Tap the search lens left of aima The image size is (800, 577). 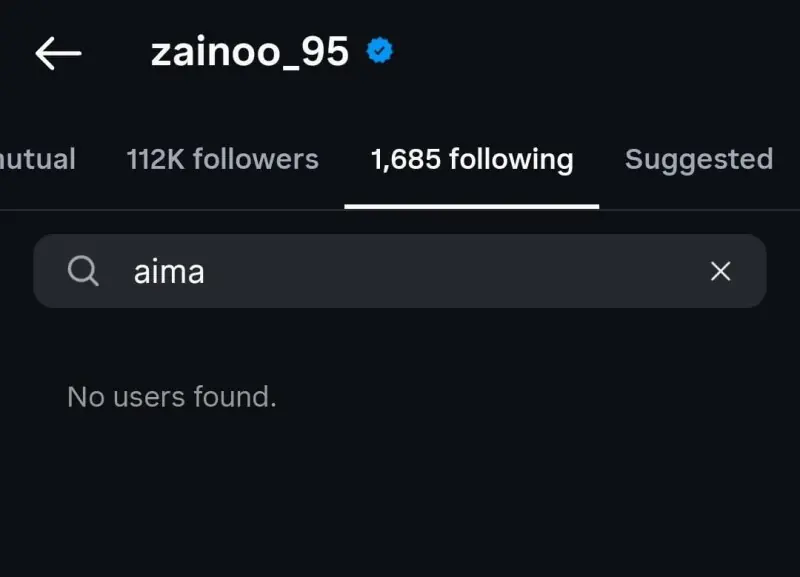83,270
